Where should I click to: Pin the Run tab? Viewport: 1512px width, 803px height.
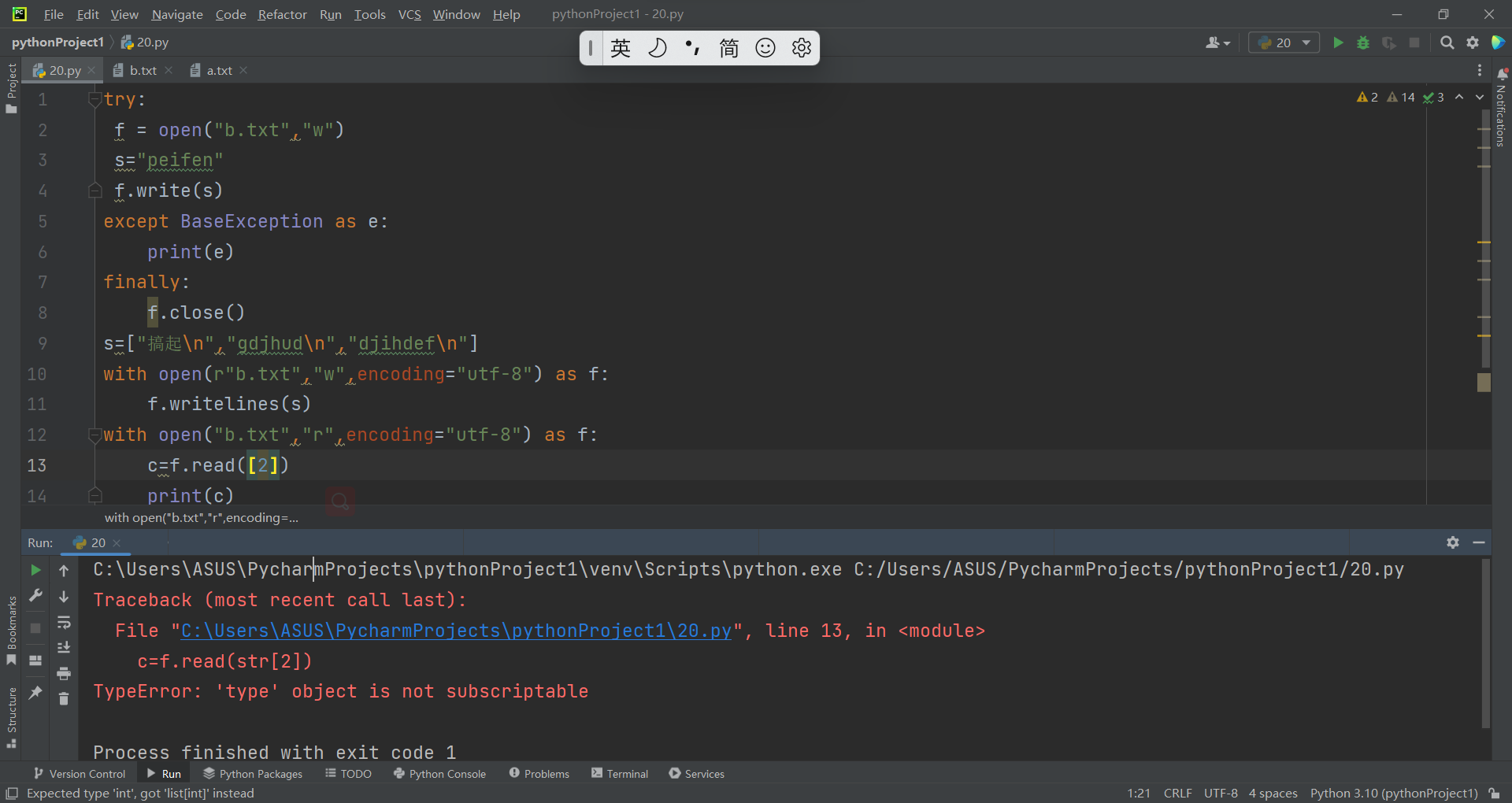(35, 693)
